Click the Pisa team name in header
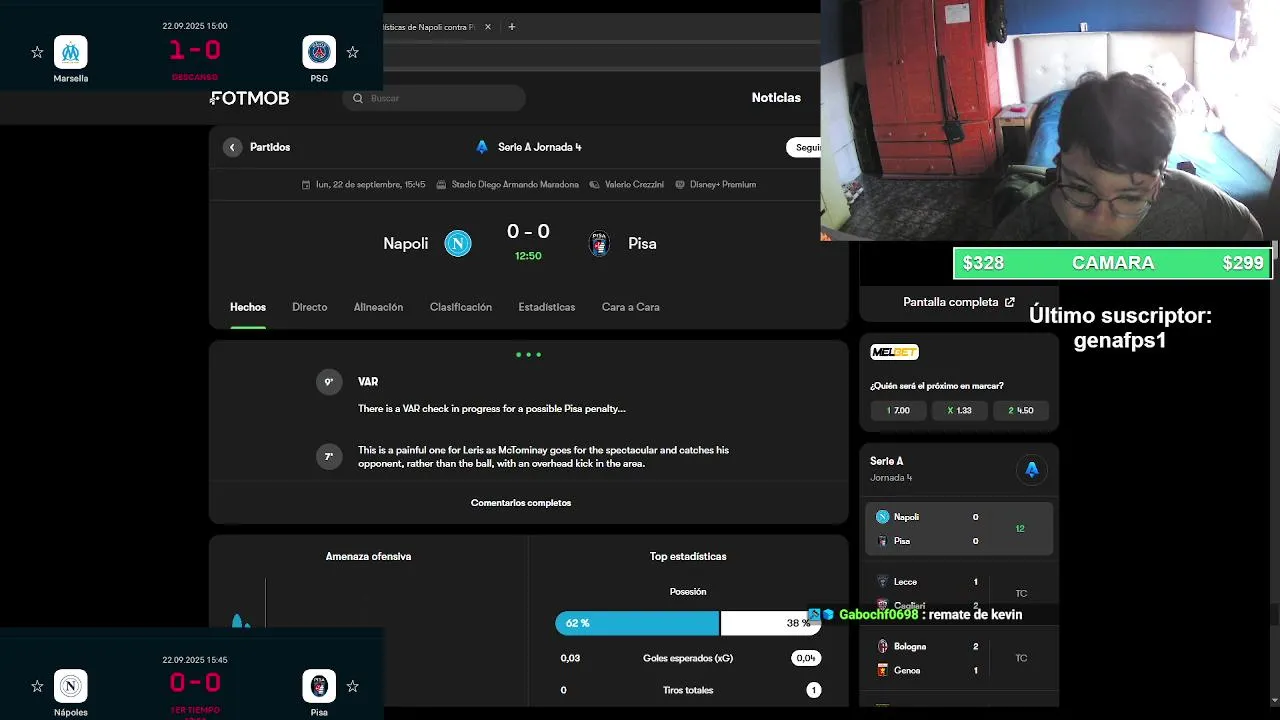The width and height of the screenshot is (1280, 720). coord(642,243)
